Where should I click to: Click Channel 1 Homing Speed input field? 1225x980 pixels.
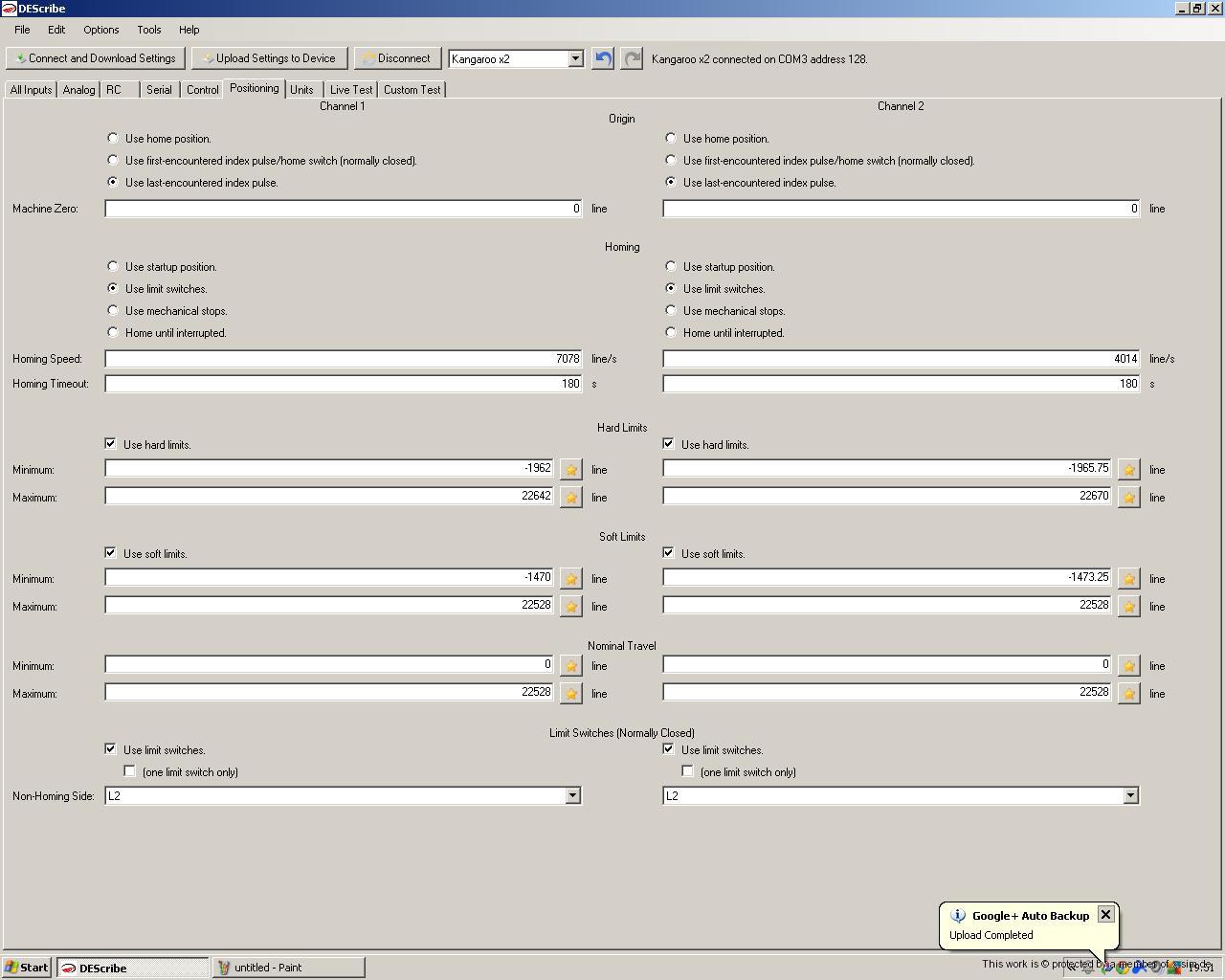click(x=343, y=359)
